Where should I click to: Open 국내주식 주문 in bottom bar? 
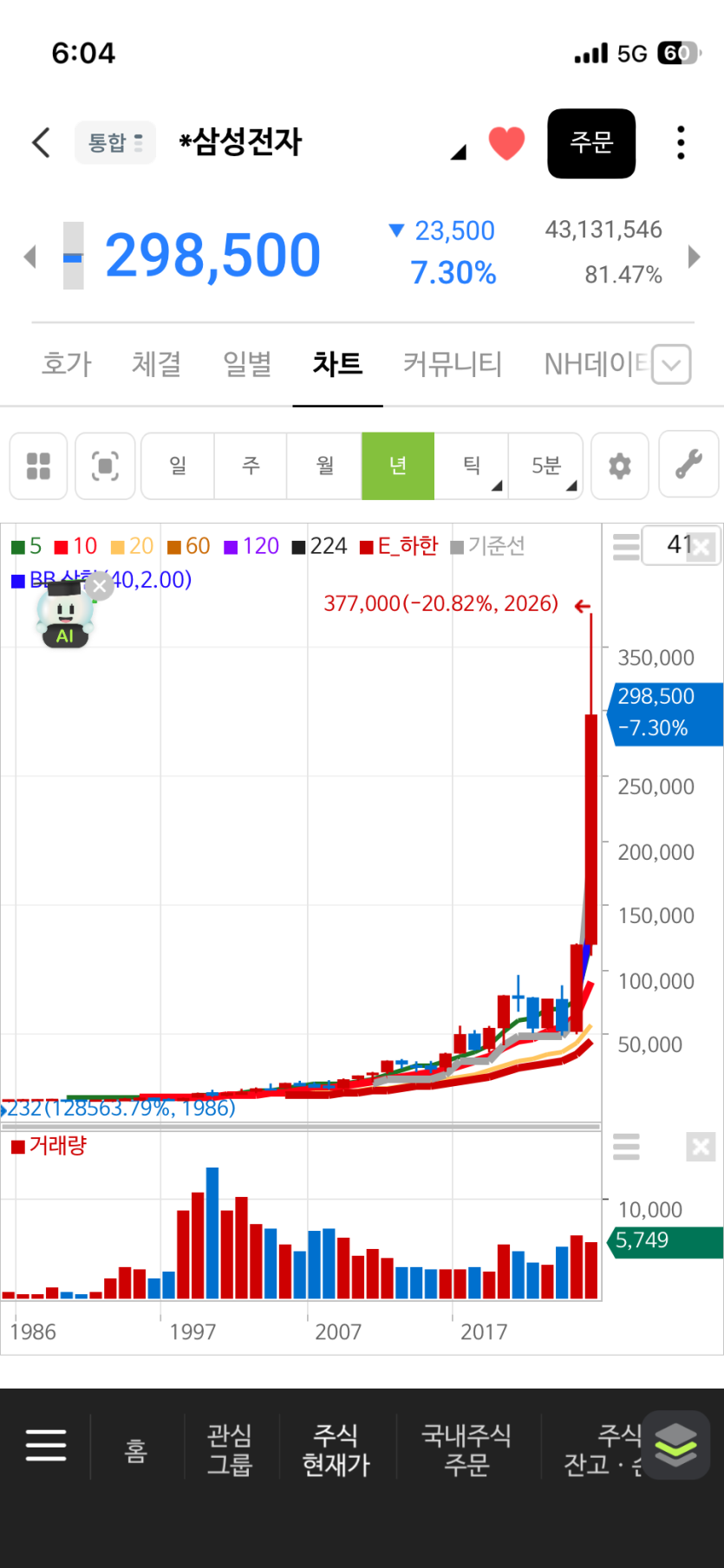coord(466,1449)
